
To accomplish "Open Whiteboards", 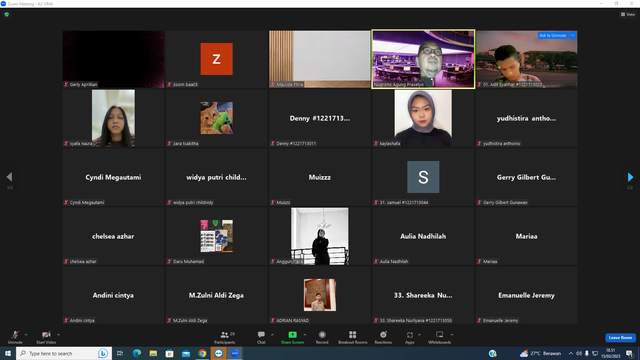I will coord(440,337).
